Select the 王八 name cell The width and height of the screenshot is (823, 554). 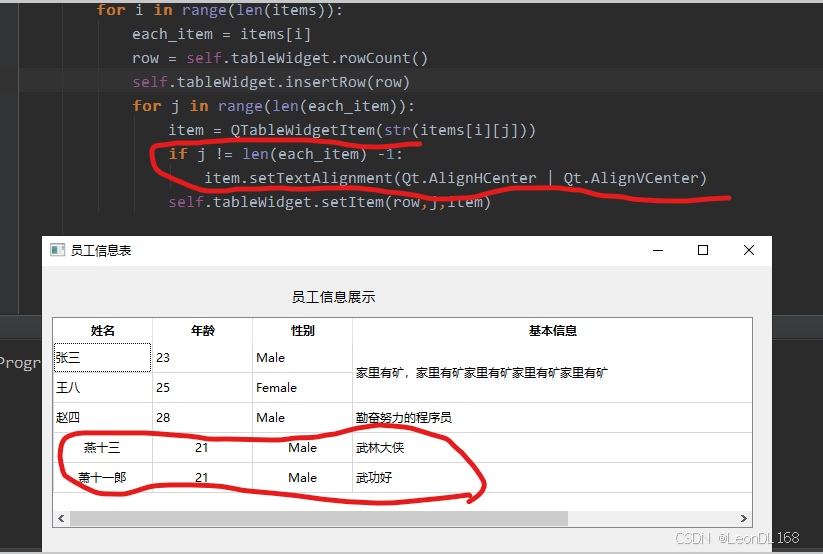click(x=103, y=388)
